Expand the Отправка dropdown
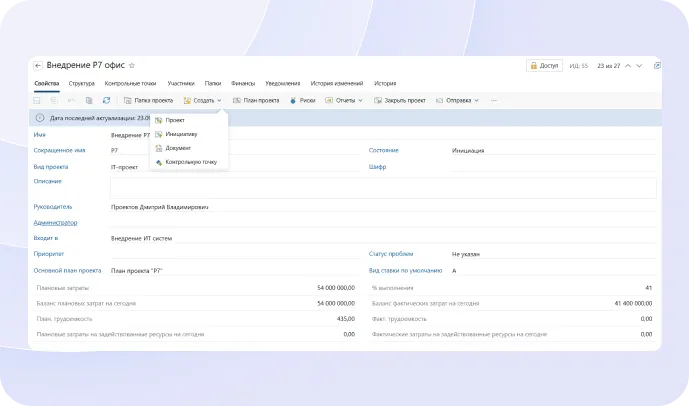Image resolution: width=689 pixels, height=406 pixels. click(461, 101)
